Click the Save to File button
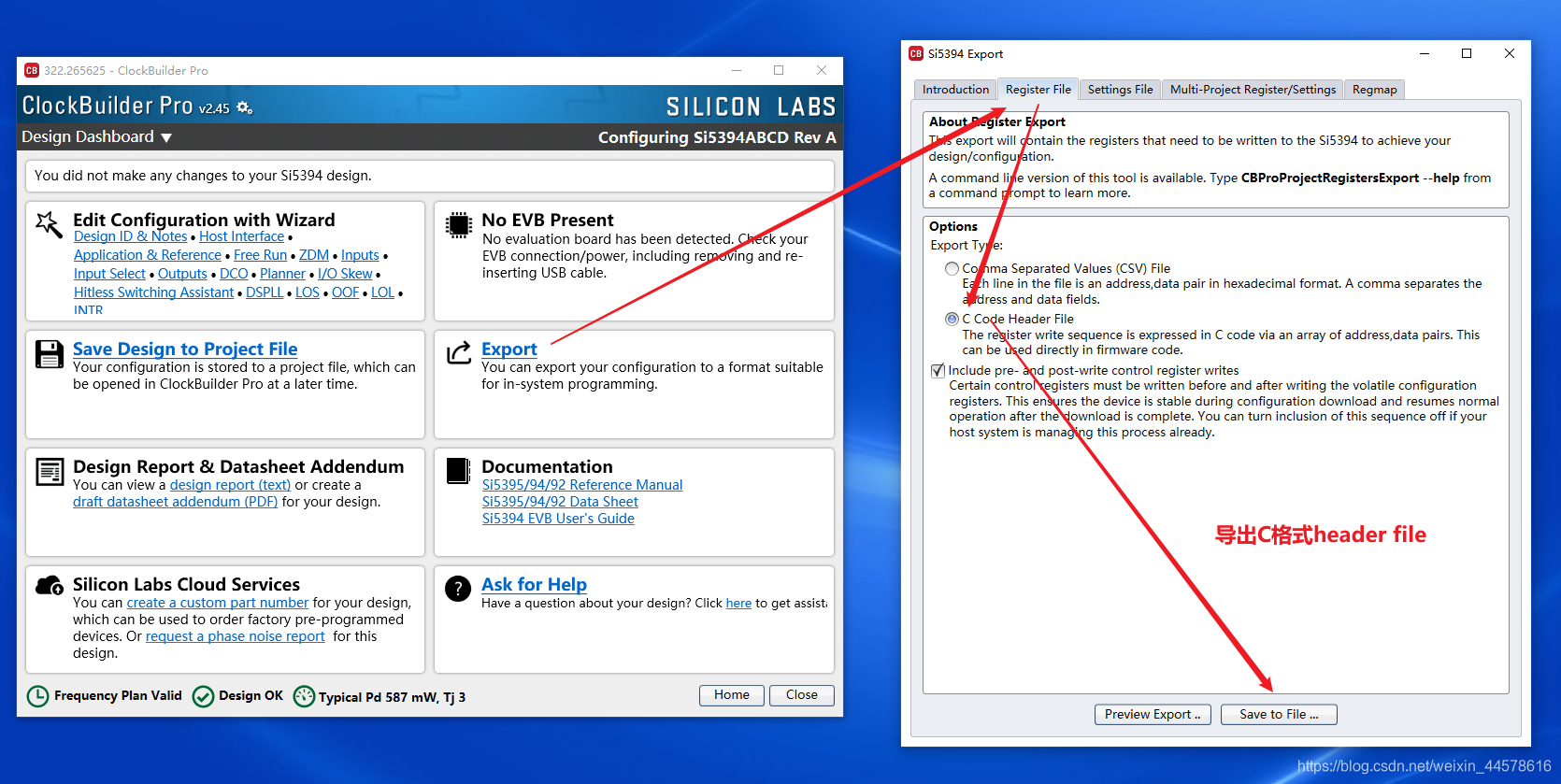 click(1279, 714)
